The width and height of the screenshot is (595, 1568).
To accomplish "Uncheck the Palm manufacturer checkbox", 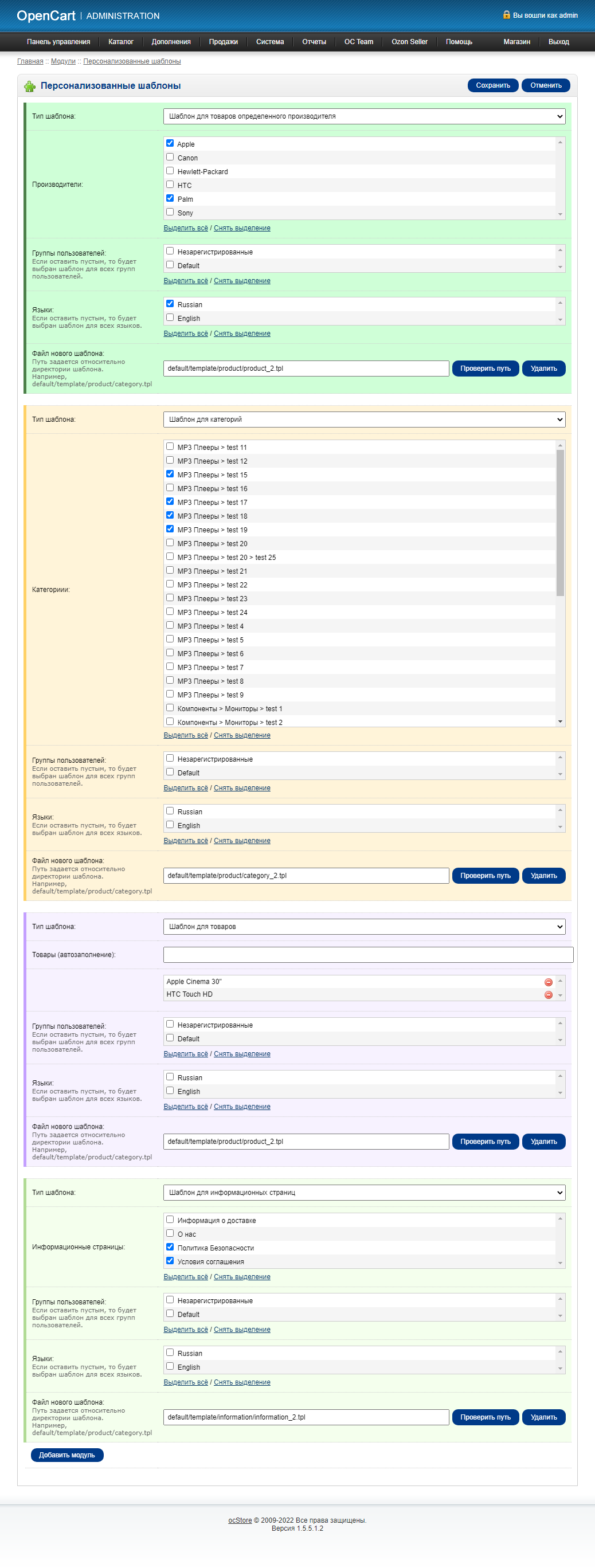I will pos(170,198).
